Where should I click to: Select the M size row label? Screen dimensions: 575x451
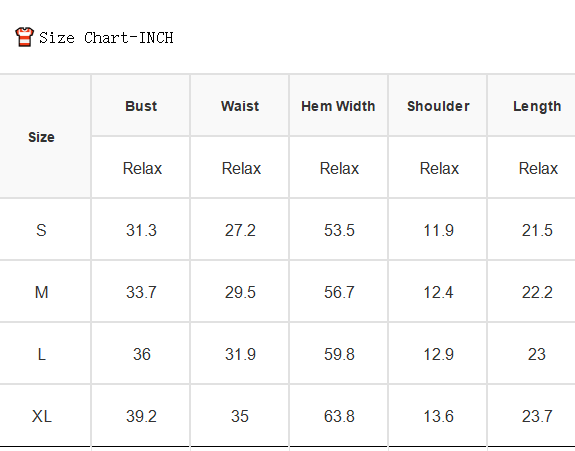41,292
